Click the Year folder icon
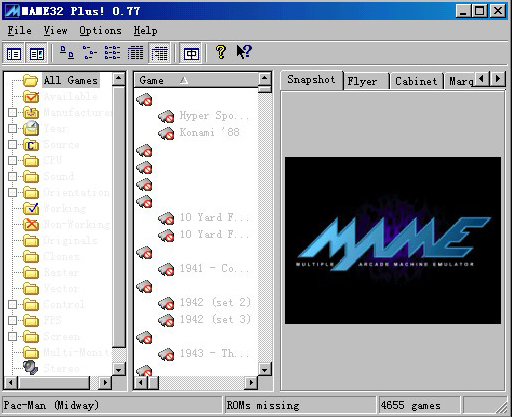Image resolution: width=512 pixels, height=417 pixels. point(31,128)
